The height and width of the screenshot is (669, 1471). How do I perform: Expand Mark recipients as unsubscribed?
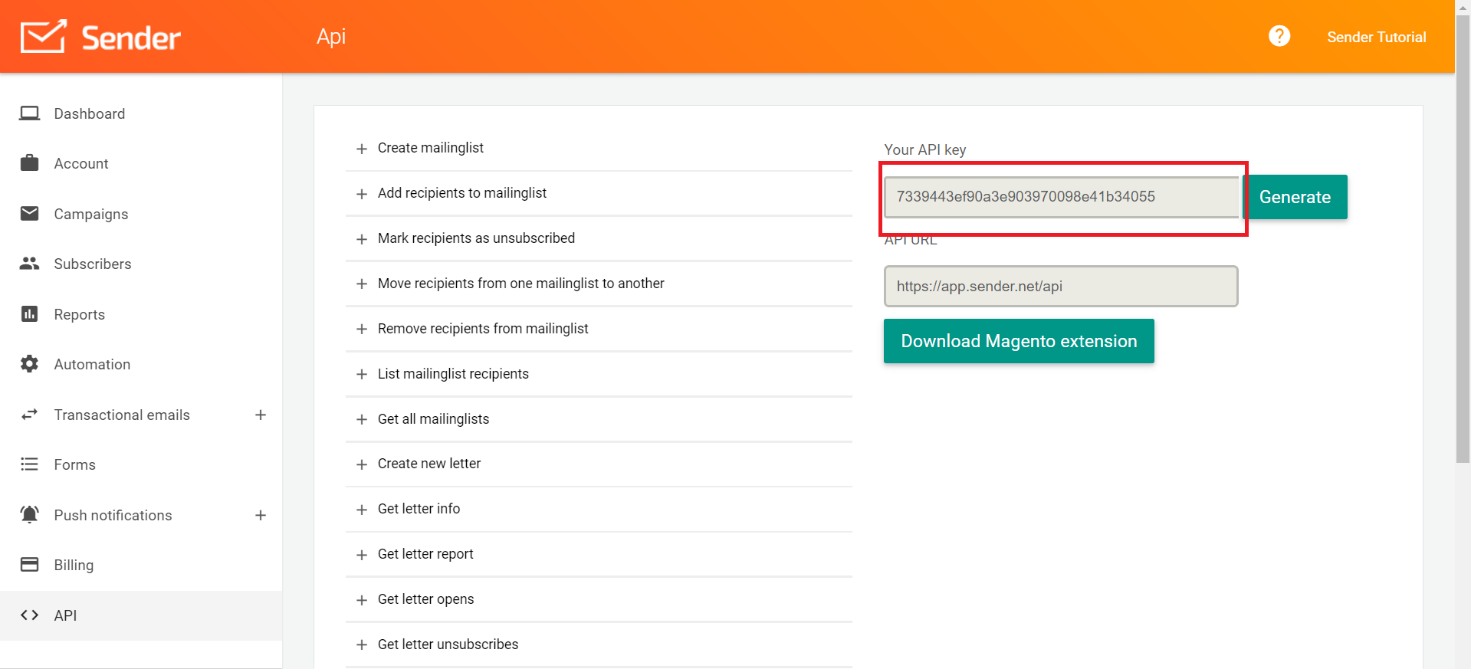(599, 238)
